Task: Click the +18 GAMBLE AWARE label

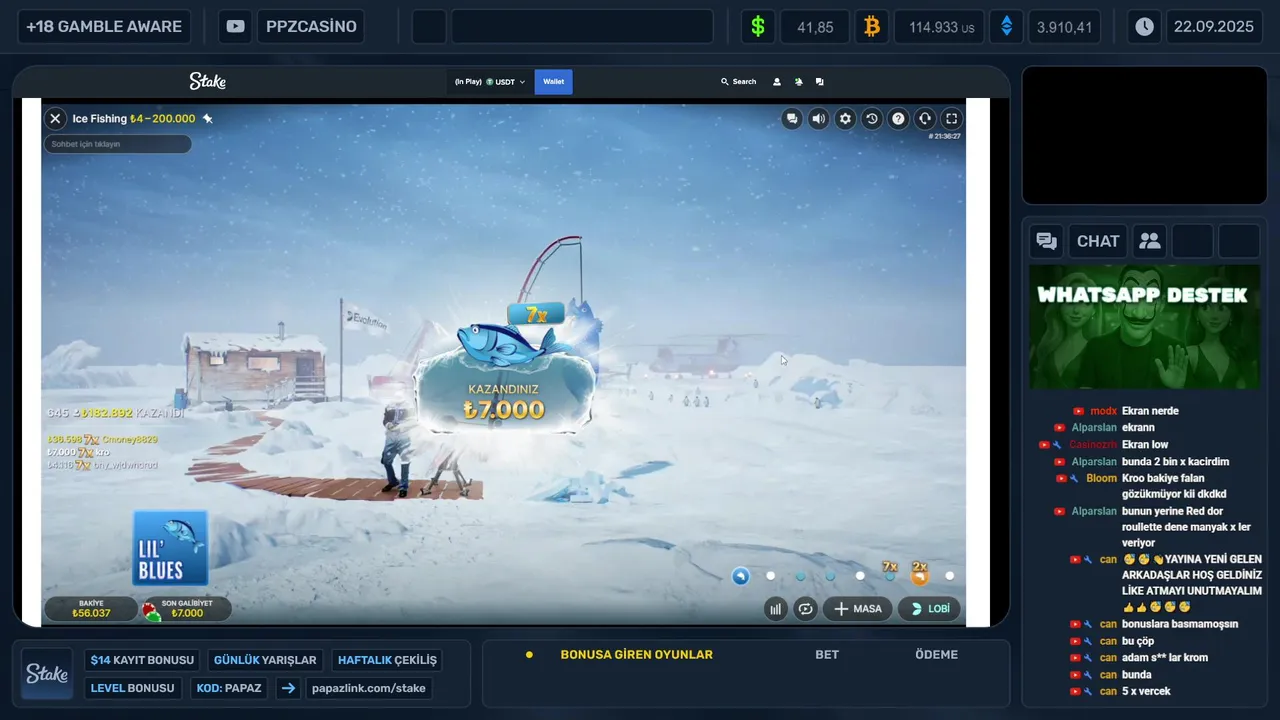Action: pos(104,27)
